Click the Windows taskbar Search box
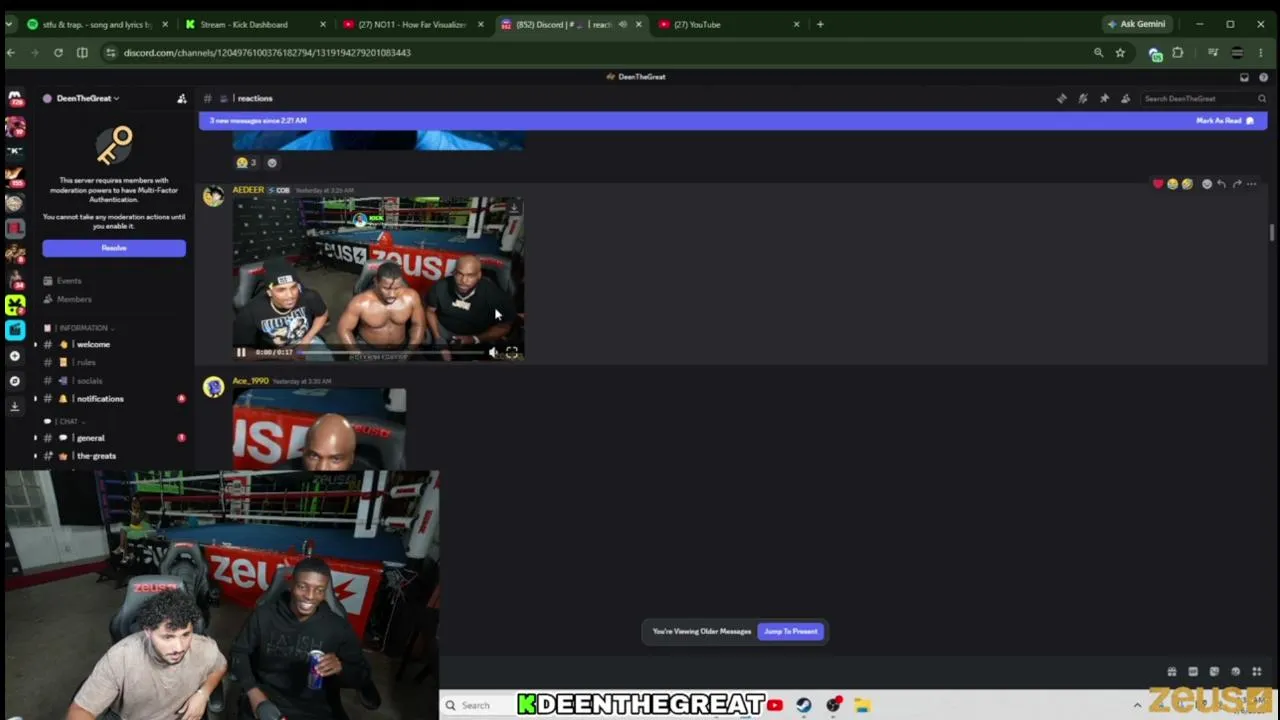The height and width of the screenshot is (720, 1280). (475, 705)
